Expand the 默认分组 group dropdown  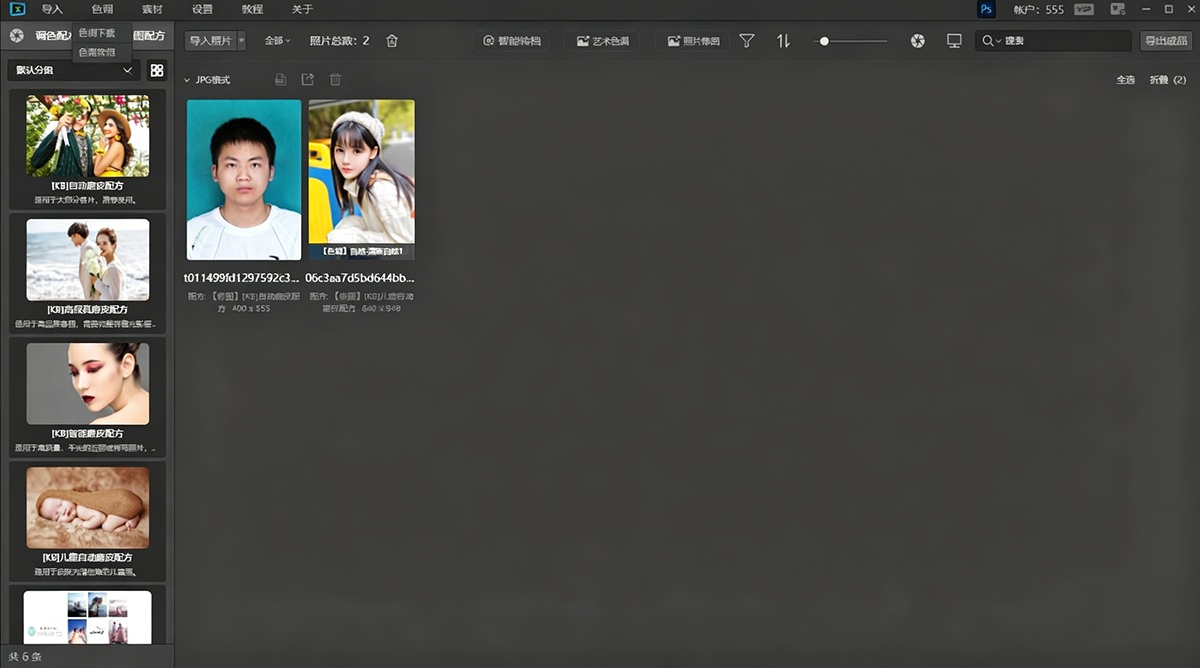click(73, 70)
